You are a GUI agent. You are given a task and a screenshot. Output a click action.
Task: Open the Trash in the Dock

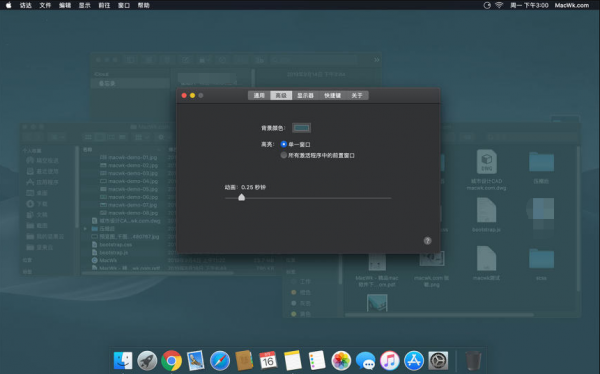(x=473, y=361)
